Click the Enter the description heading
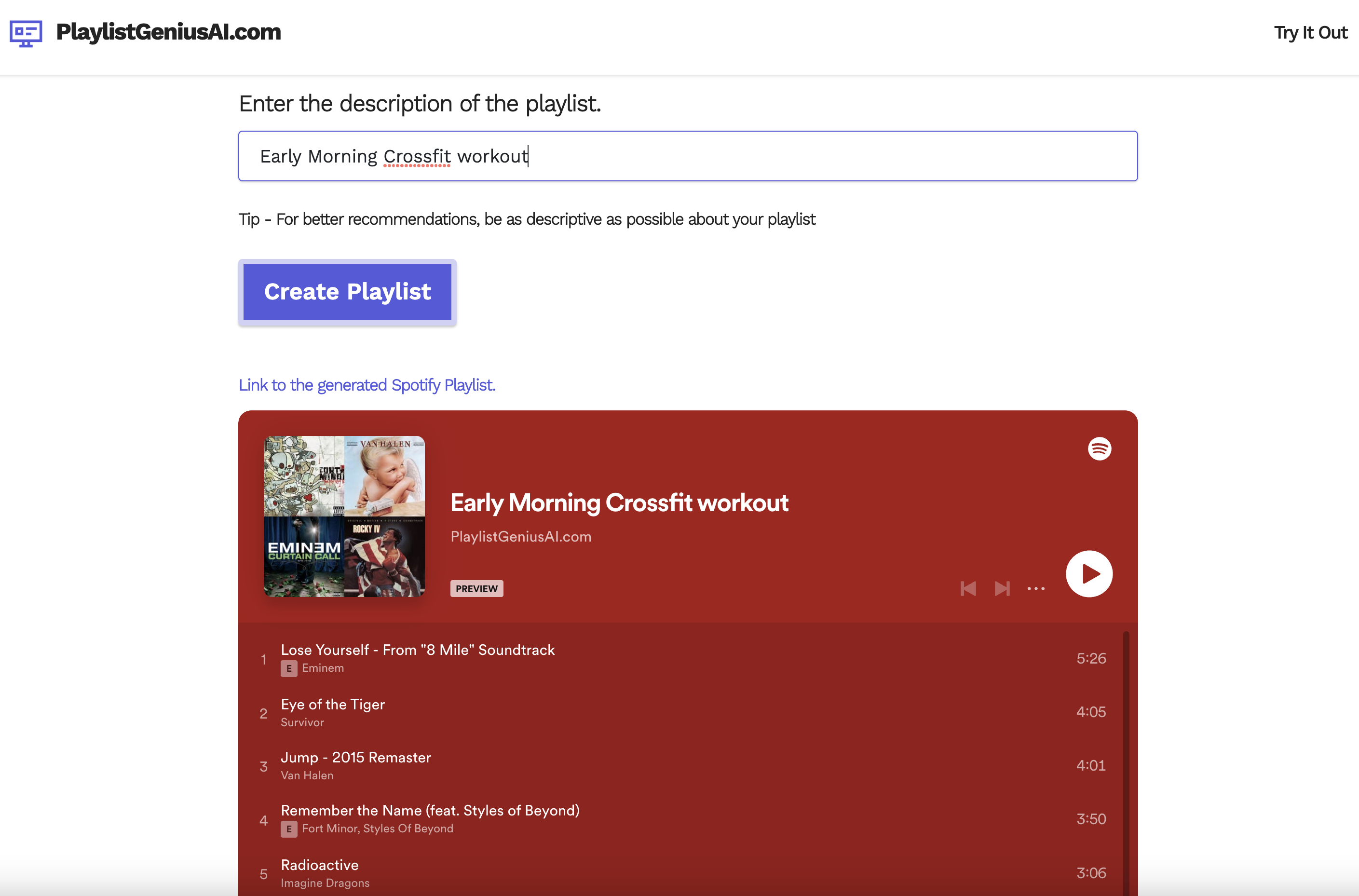The image size is (1359, 896). point(420,104)
